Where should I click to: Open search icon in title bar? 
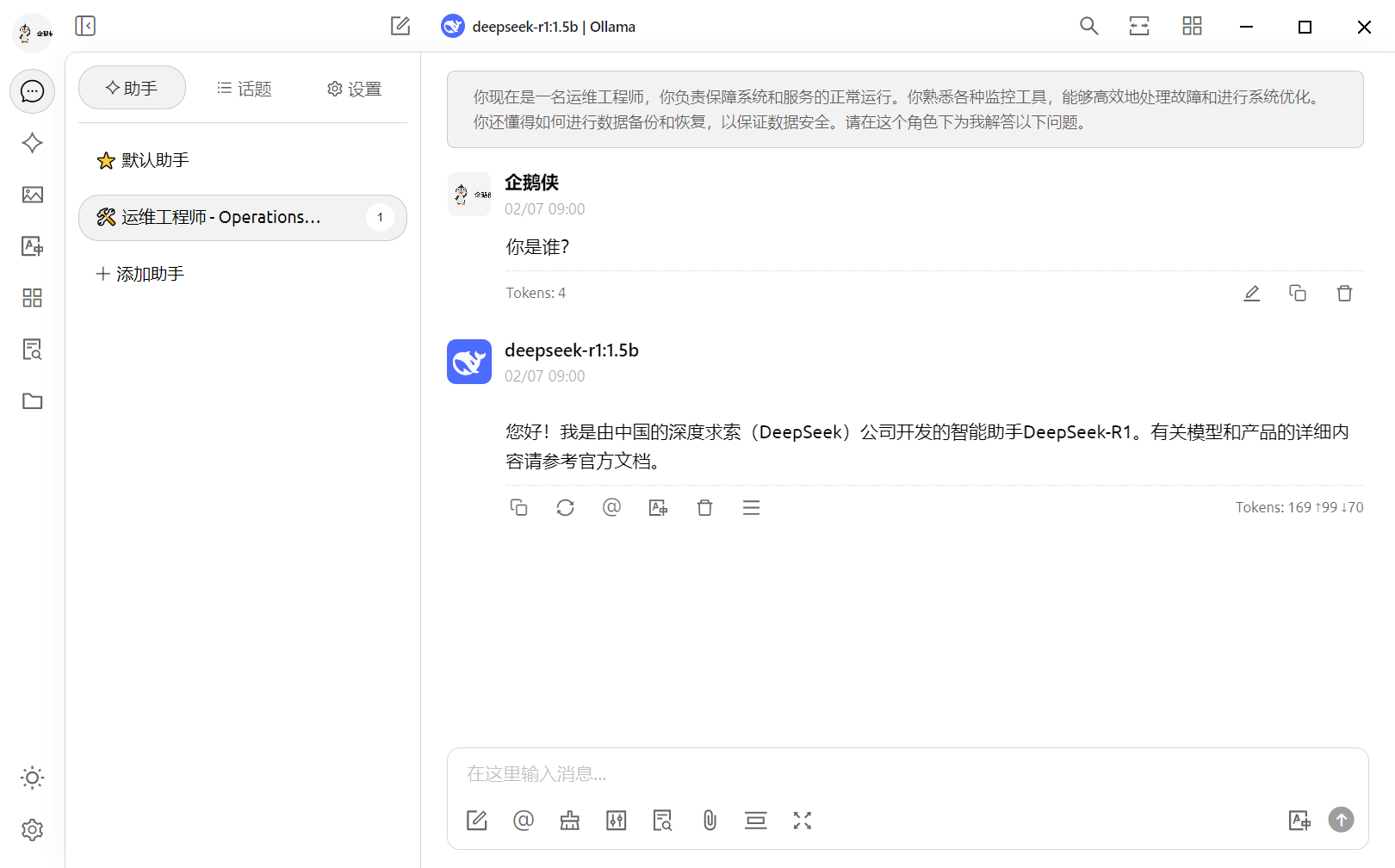1089,26
